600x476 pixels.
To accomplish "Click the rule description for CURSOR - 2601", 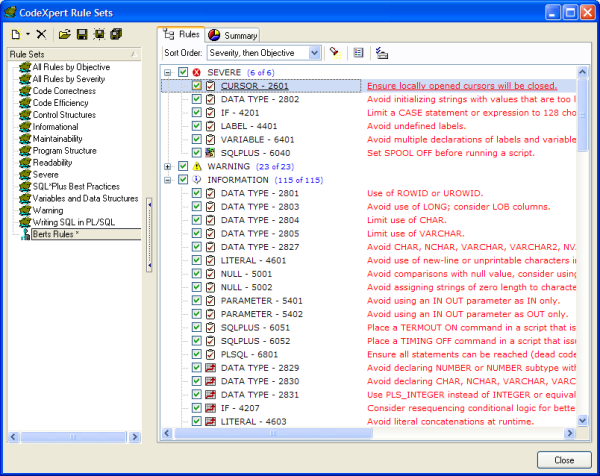I will [462, 86].
